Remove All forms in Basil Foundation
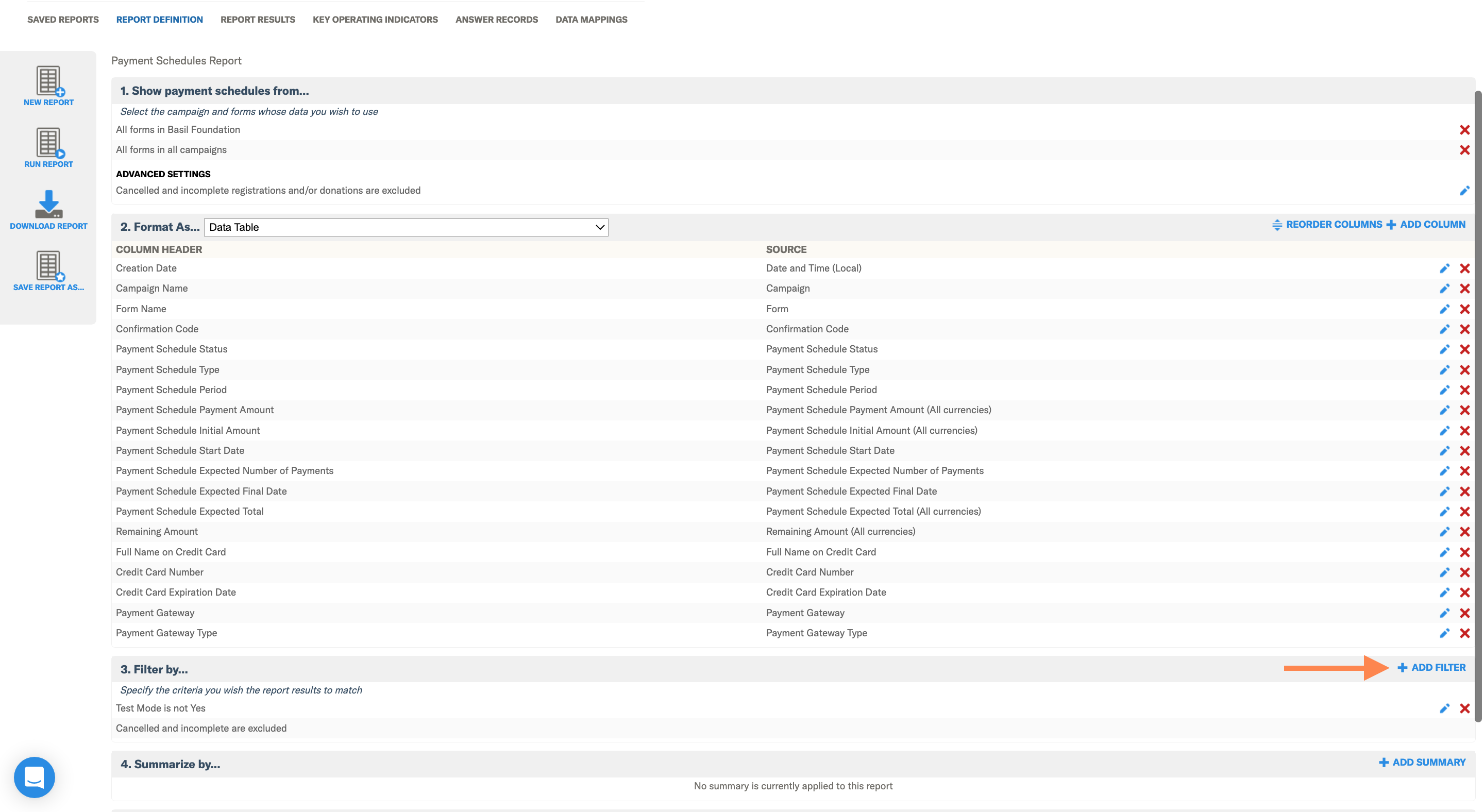This screenshot has height=812, width=1484. pyautogui.click(x=1464, y=130)
